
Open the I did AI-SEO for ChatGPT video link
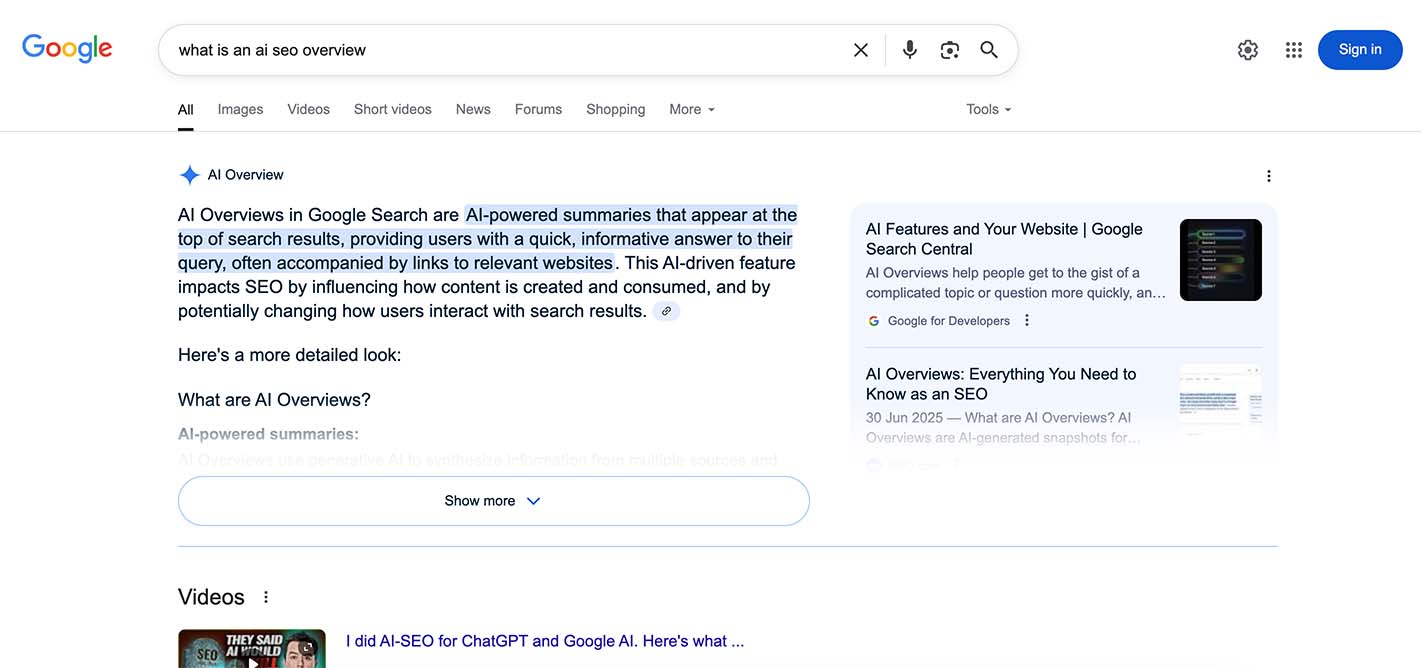(x=545, y=641)
